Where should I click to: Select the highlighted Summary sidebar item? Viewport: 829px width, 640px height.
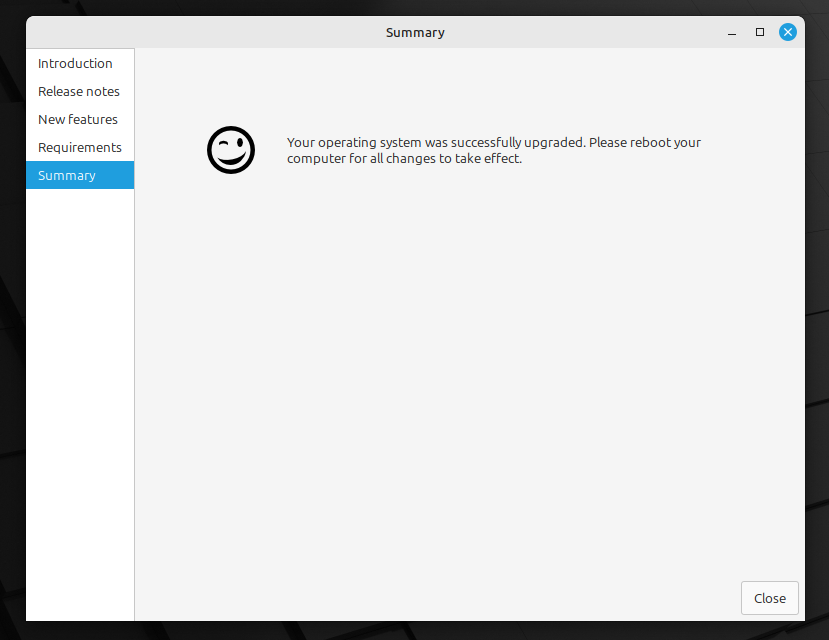pos(67,175)
